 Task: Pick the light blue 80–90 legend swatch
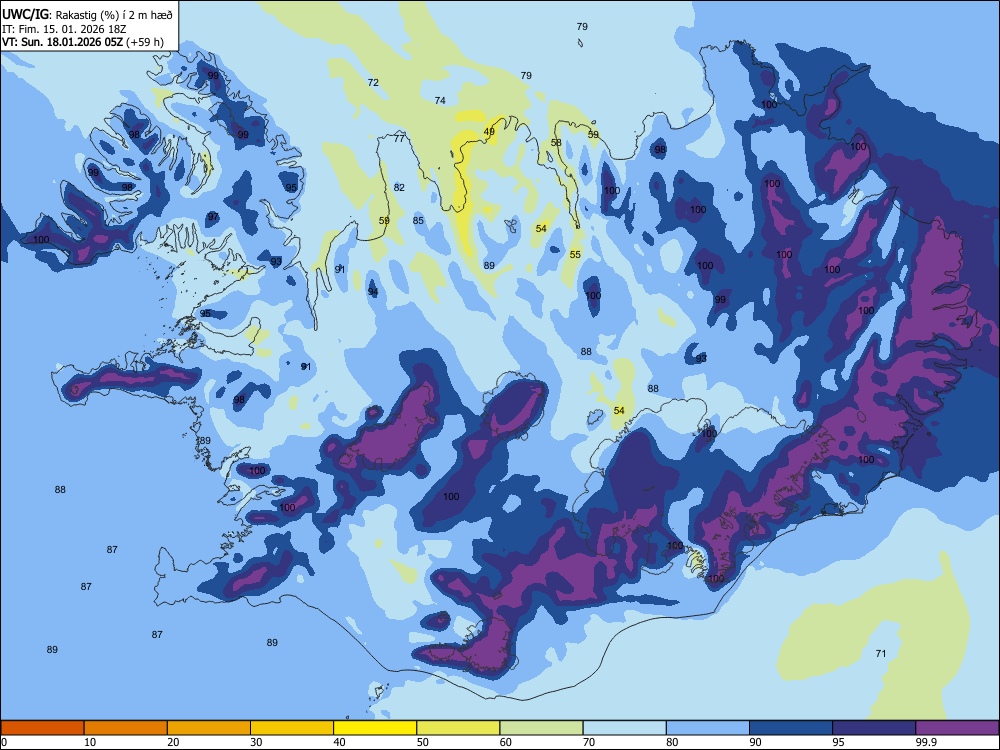[708, 728]
